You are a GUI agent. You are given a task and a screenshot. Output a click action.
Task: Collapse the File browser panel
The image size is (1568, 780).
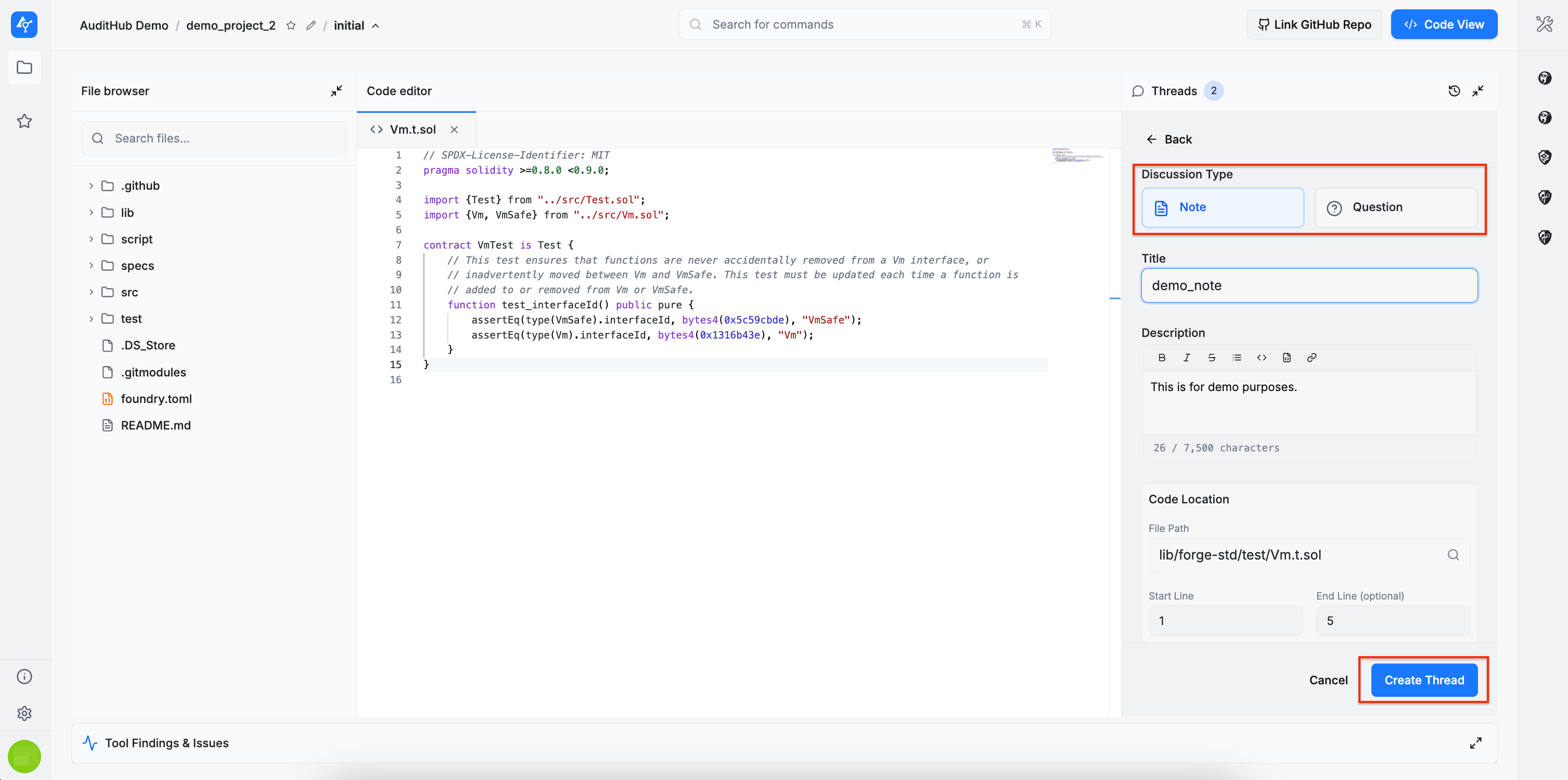pos(336,92)
